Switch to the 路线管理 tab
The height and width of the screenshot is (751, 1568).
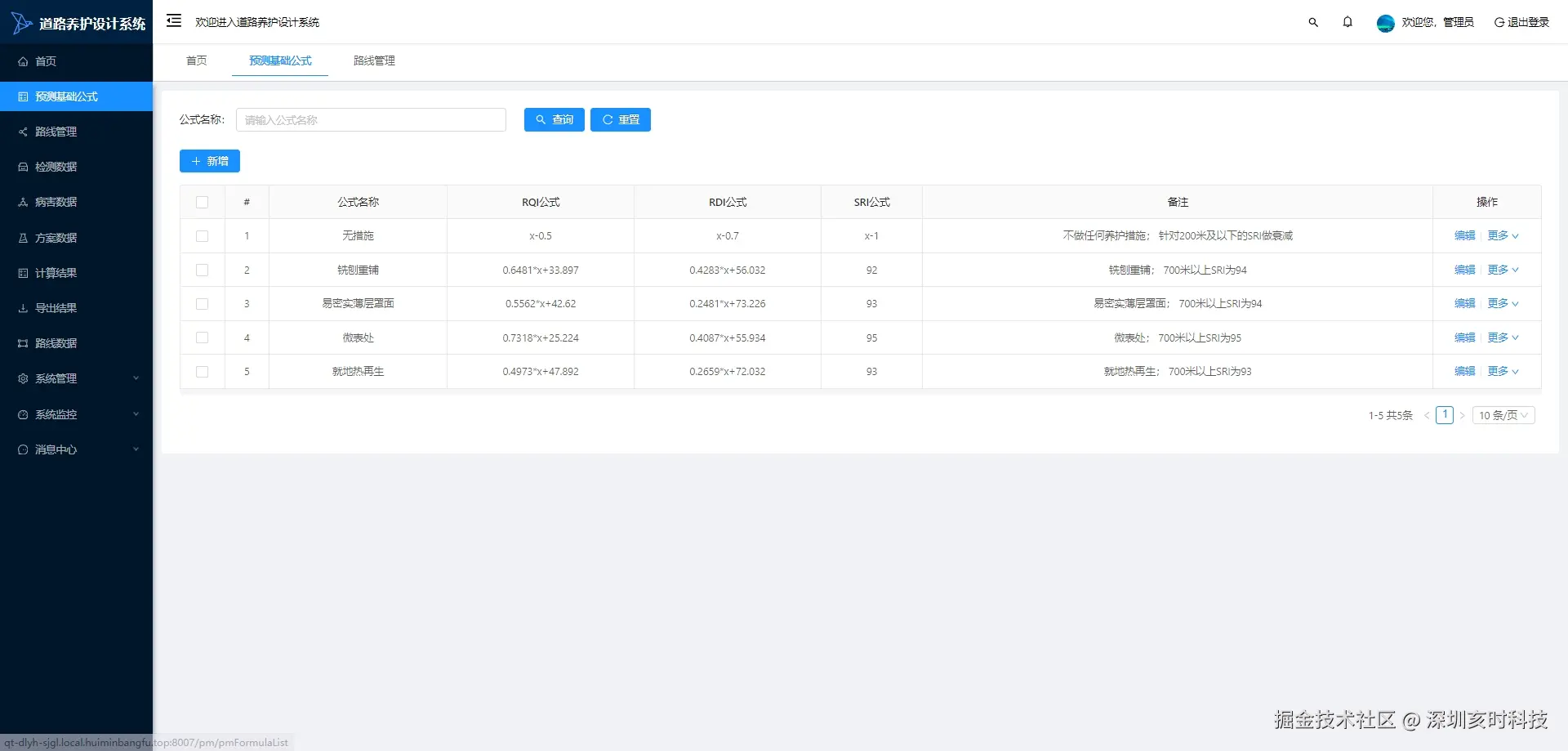pos(374,60)
